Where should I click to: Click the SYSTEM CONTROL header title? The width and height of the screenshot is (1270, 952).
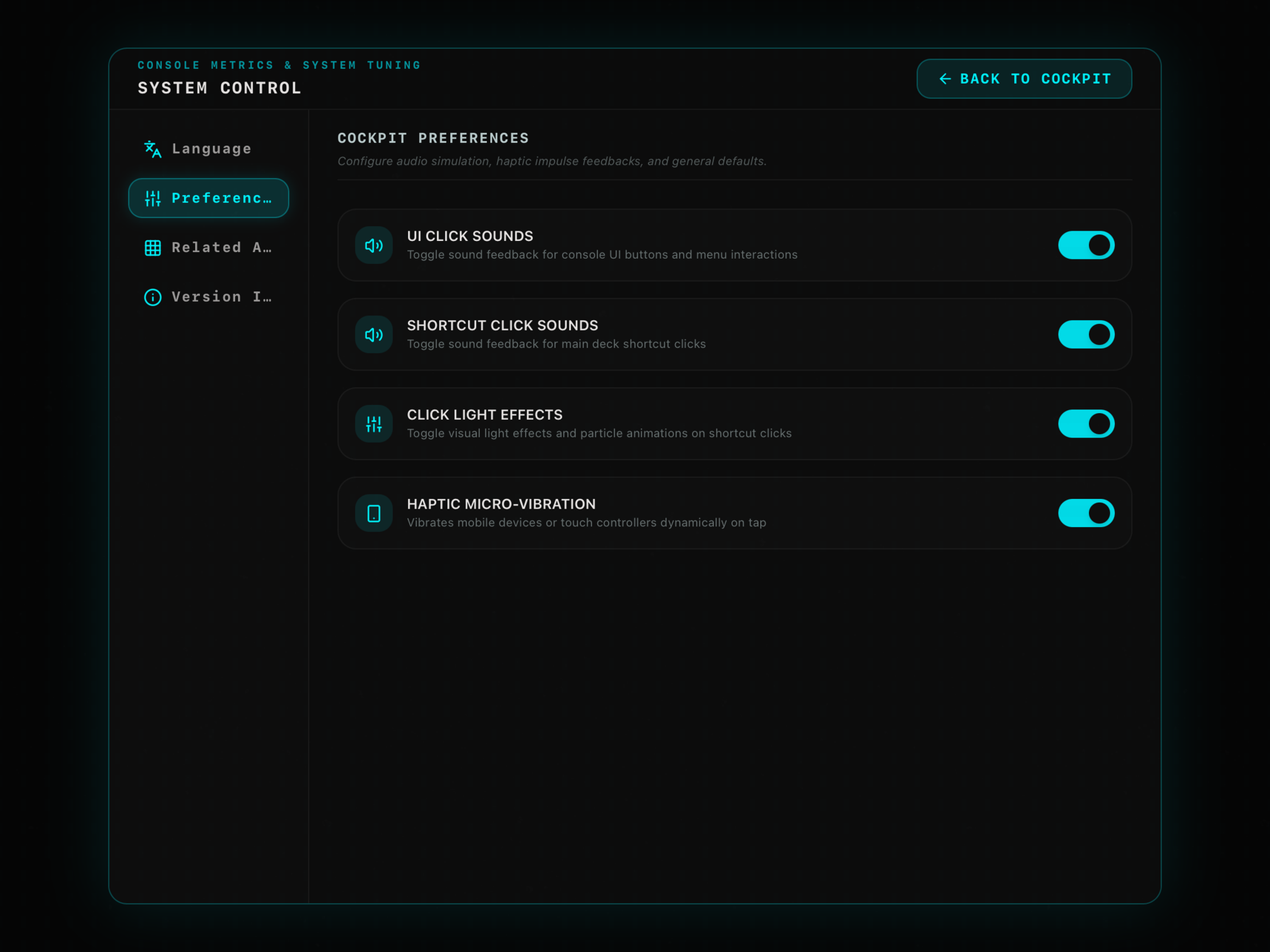tap(219, 88)
